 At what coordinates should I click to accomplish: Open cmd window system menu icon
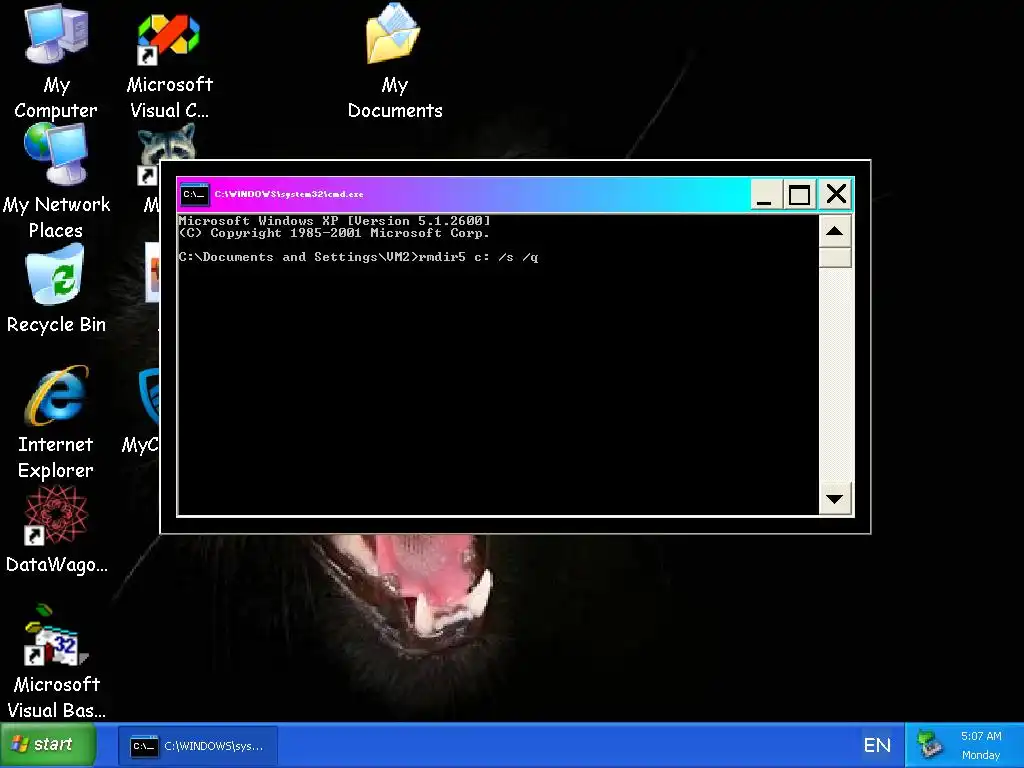195,194
